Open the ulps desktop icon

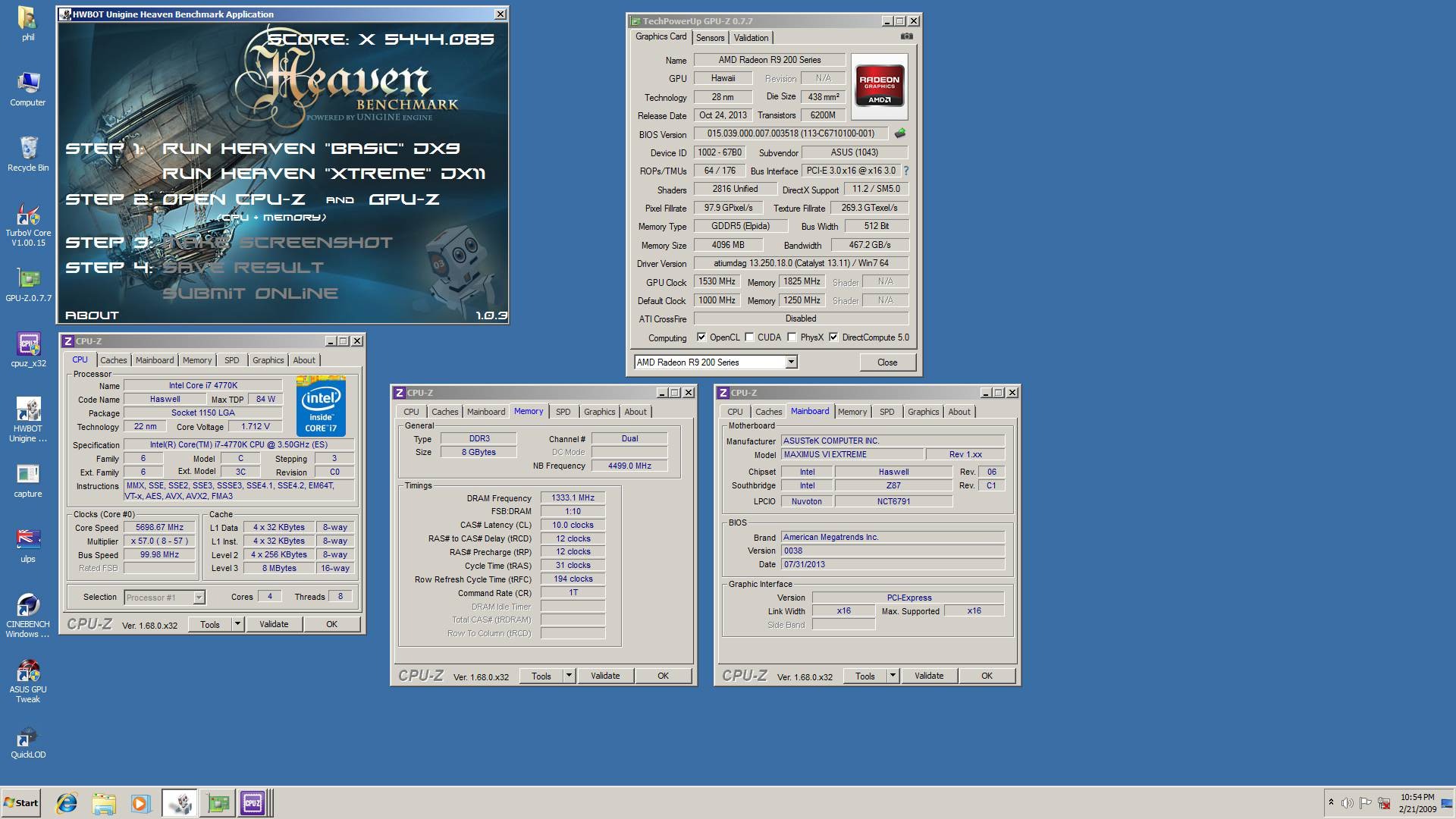coord(27,545)
